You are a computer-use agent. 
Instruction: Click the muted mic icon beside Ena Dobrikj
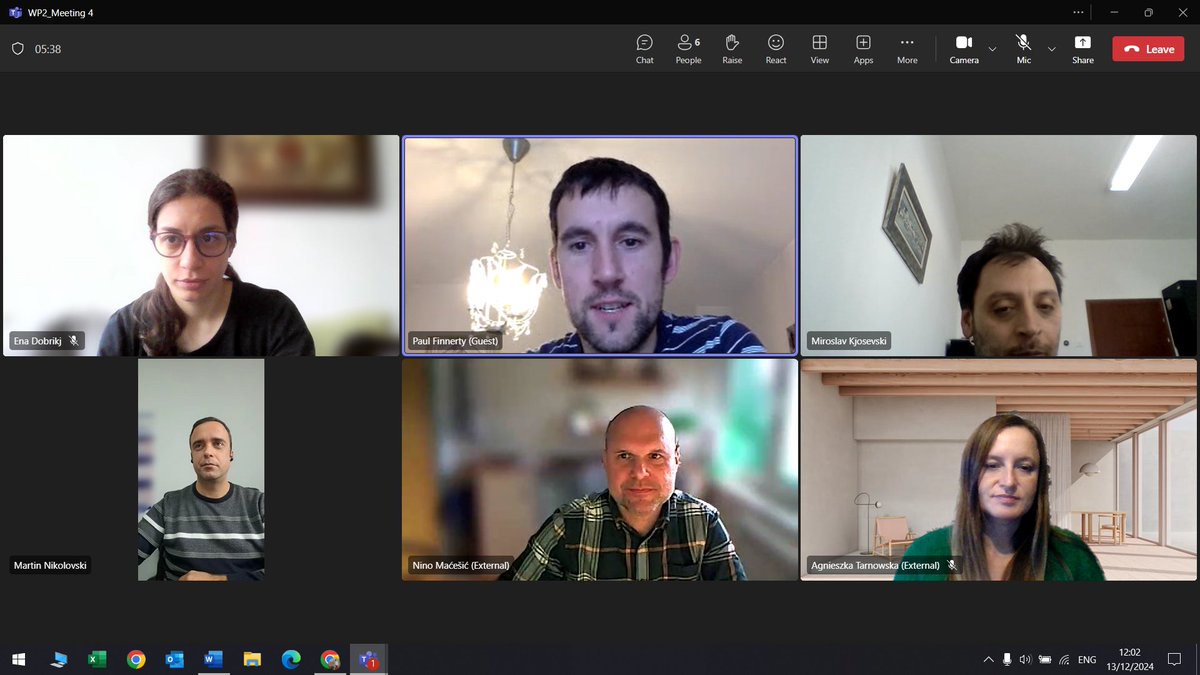point(74,341)
